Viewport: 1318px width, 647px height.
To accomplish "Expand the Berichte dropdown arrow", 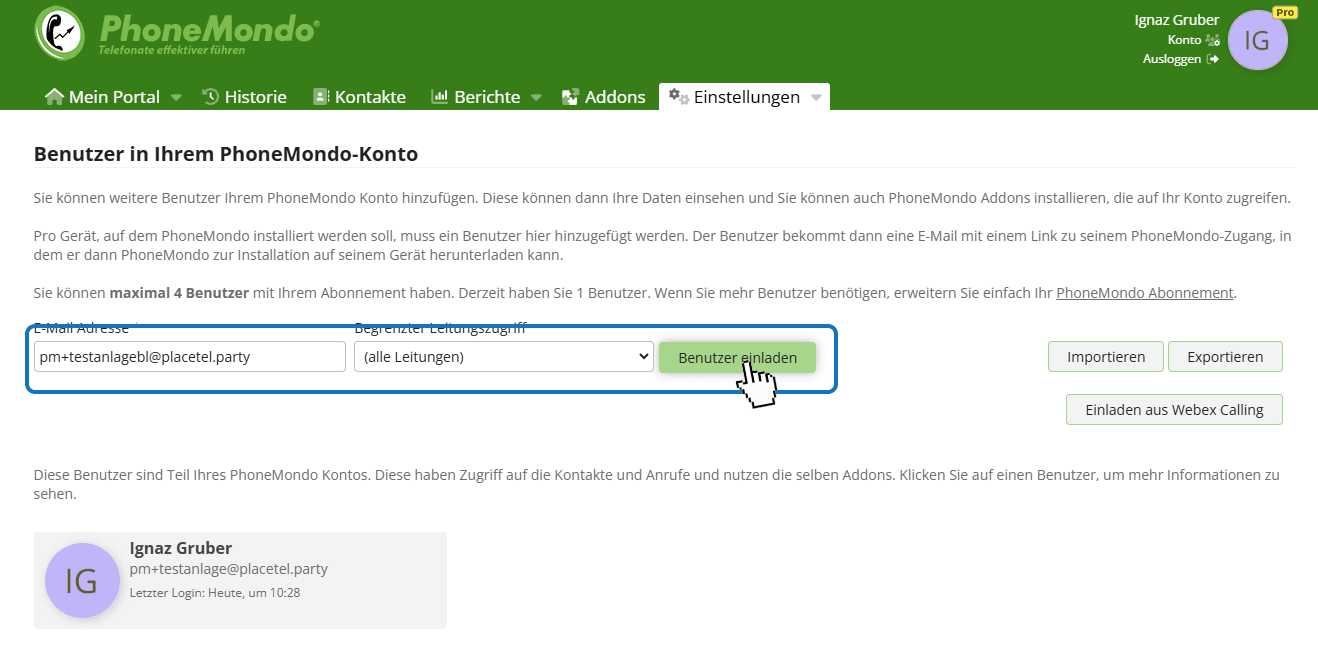I will point(536,98).
